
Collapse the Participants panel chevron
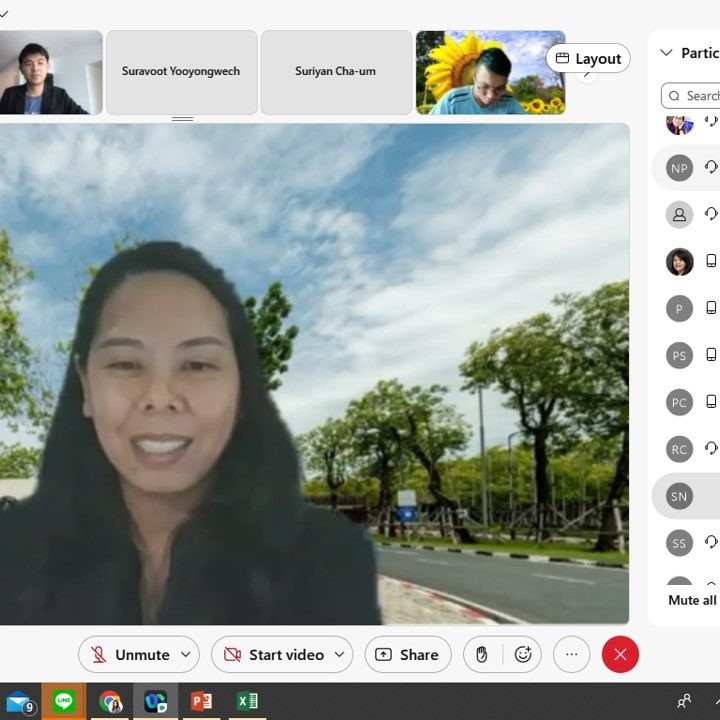click(666, 53)
